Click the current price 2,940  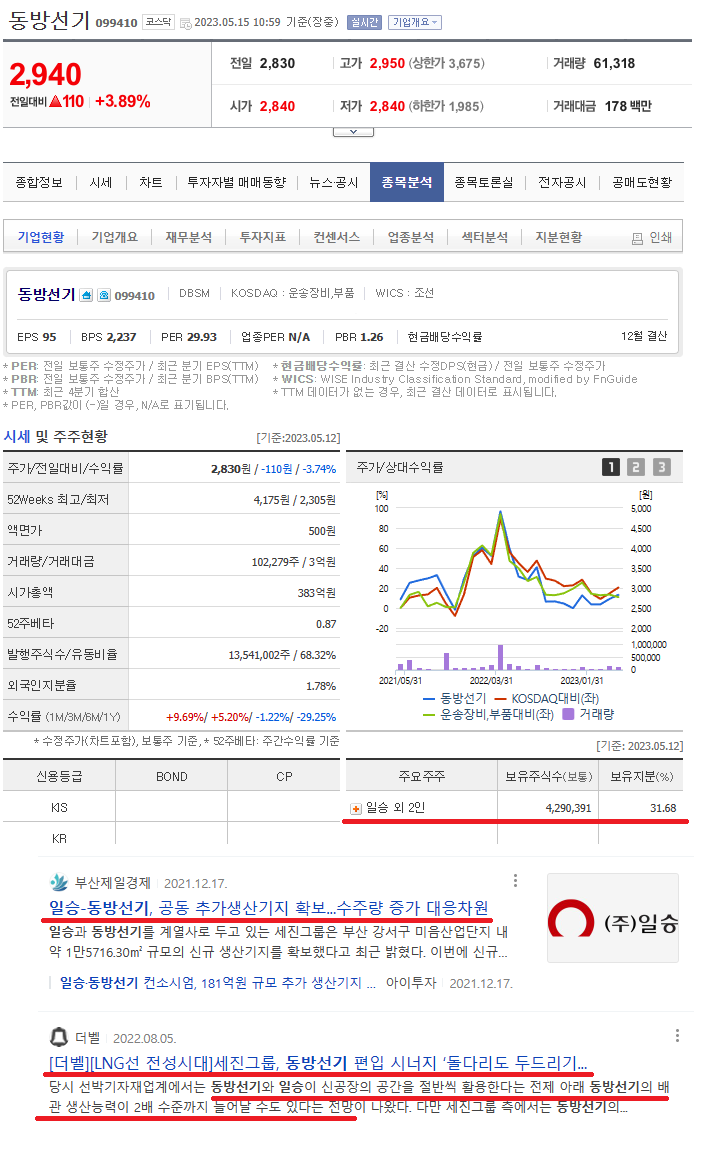coord(45,74)
